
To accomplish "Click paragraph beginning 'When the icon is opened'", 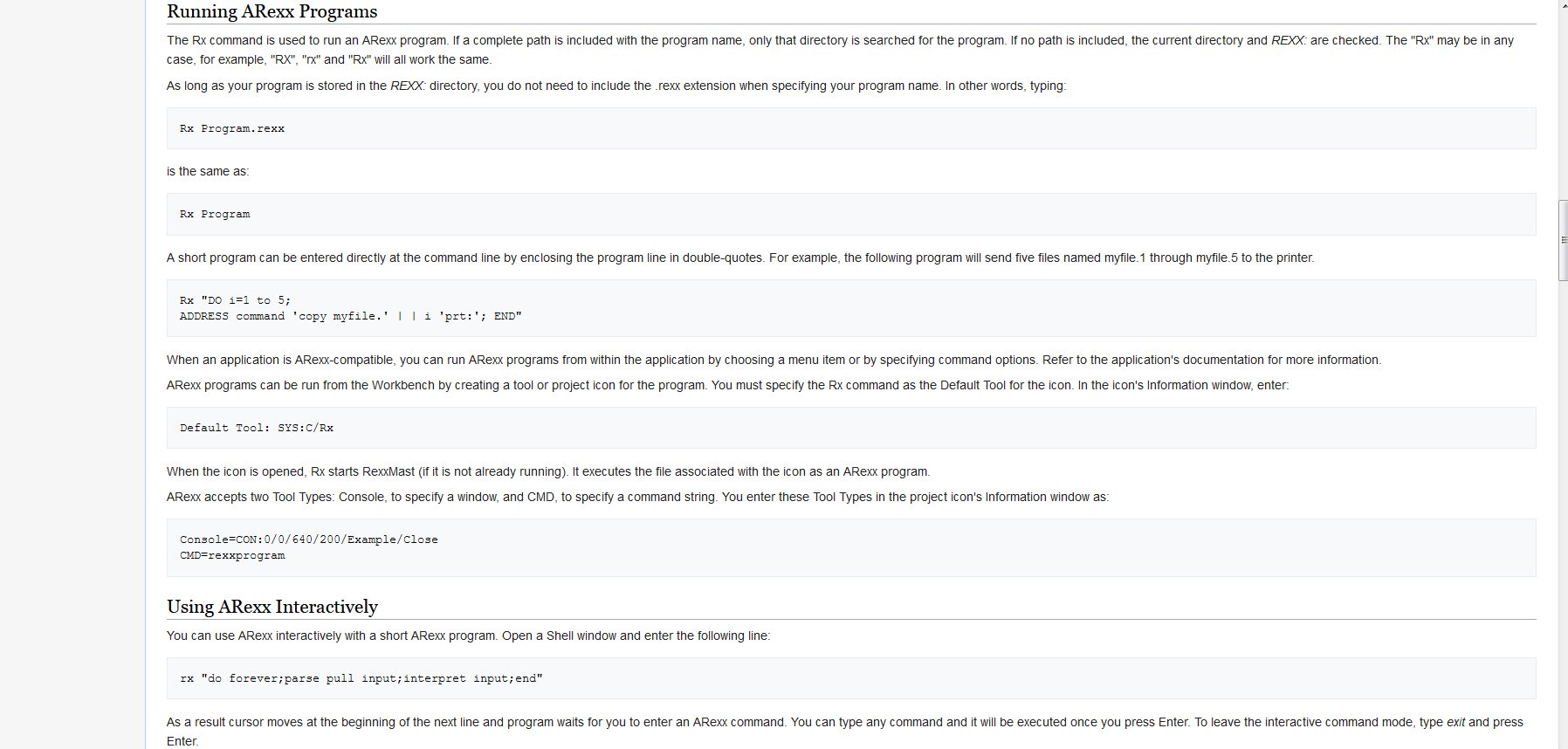I will (548, 471).
